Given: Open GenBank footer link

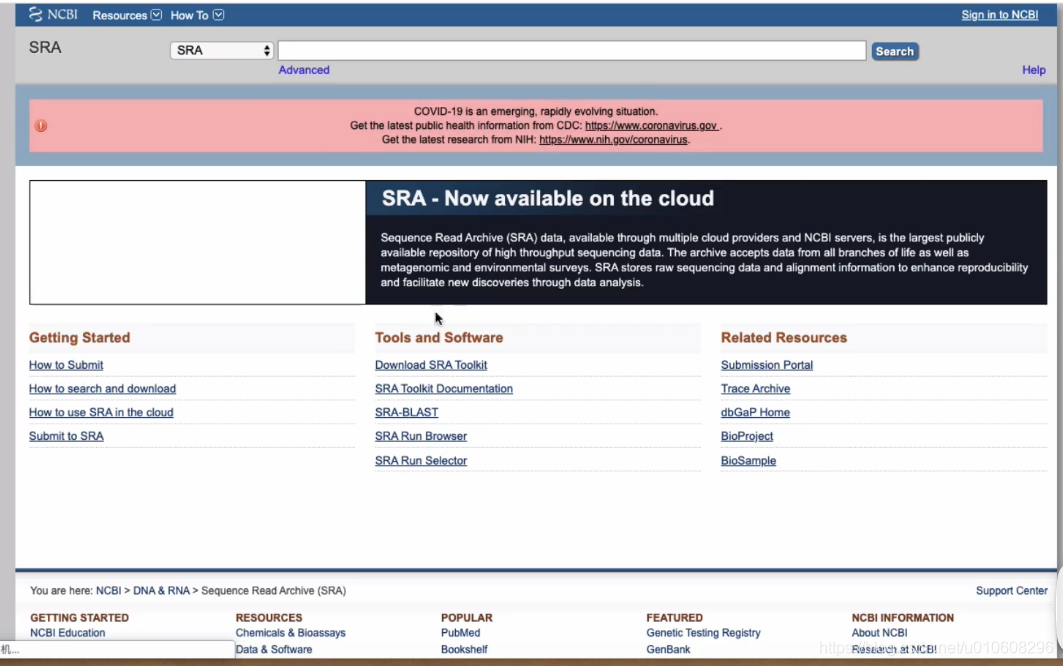Looking at the screenshot, I should coord(668,649).
